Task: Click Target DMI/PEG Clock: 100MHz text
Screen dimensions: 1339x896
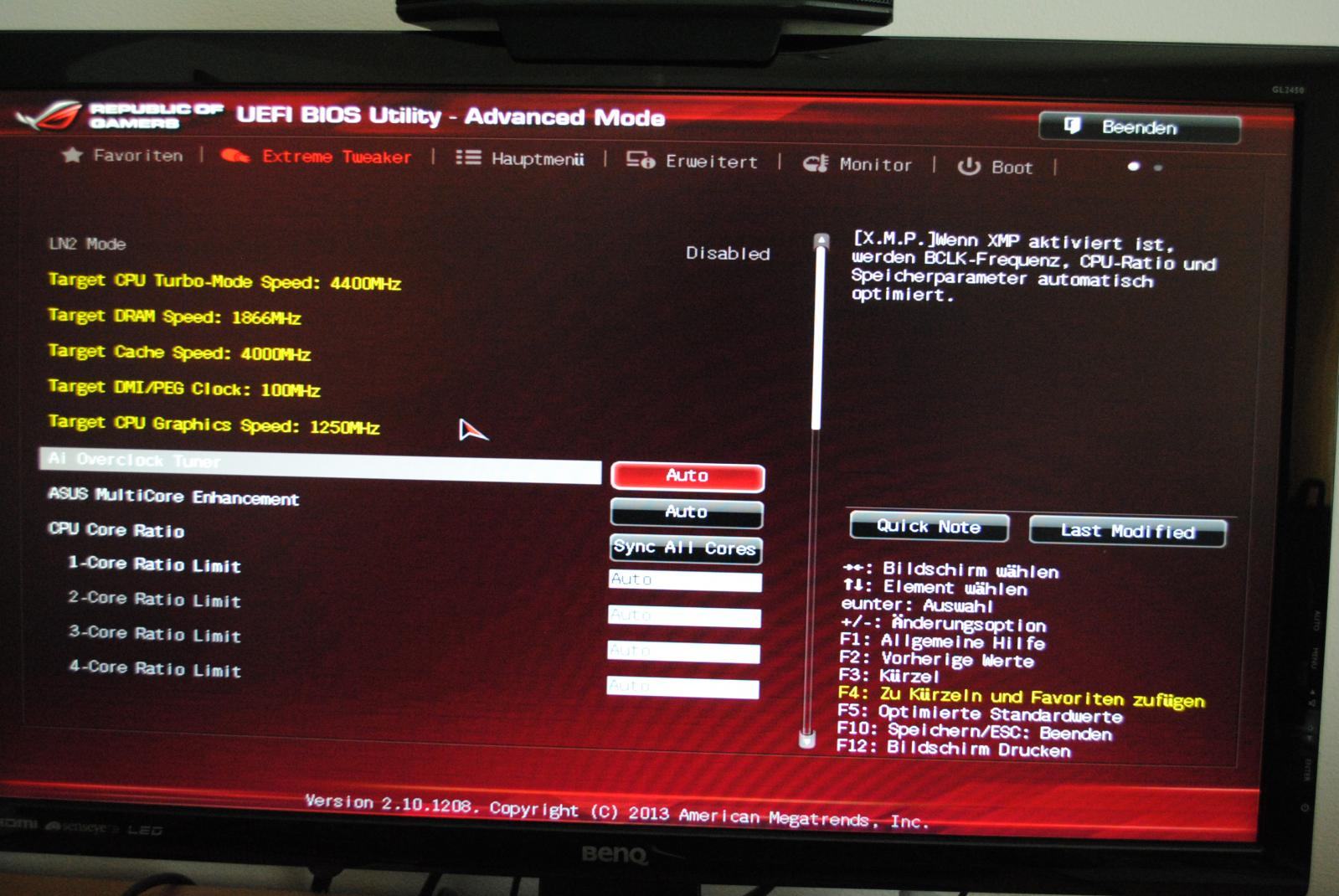Action: tap(184, 389)
